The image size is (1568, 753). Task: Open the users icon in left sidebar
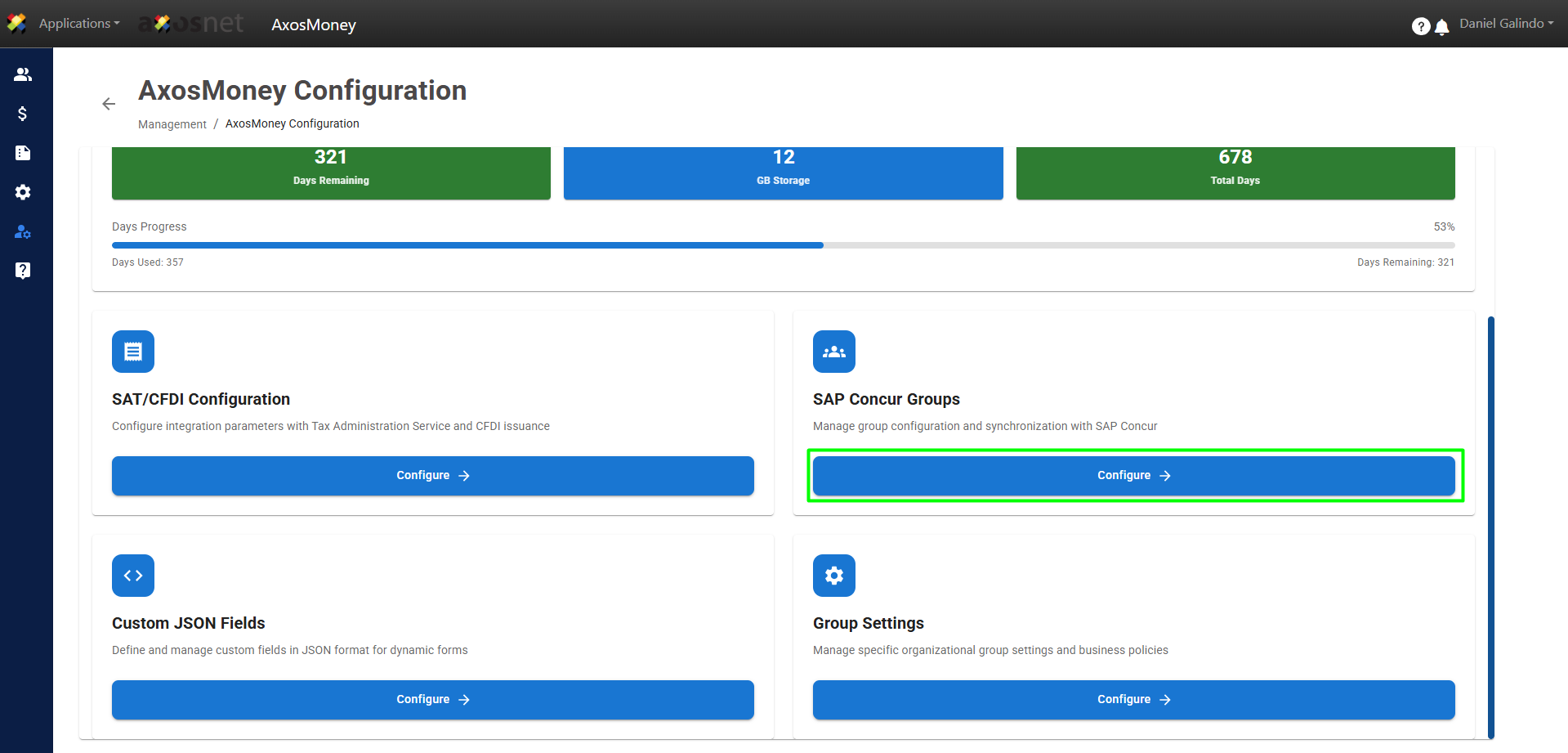click(23, 74)
